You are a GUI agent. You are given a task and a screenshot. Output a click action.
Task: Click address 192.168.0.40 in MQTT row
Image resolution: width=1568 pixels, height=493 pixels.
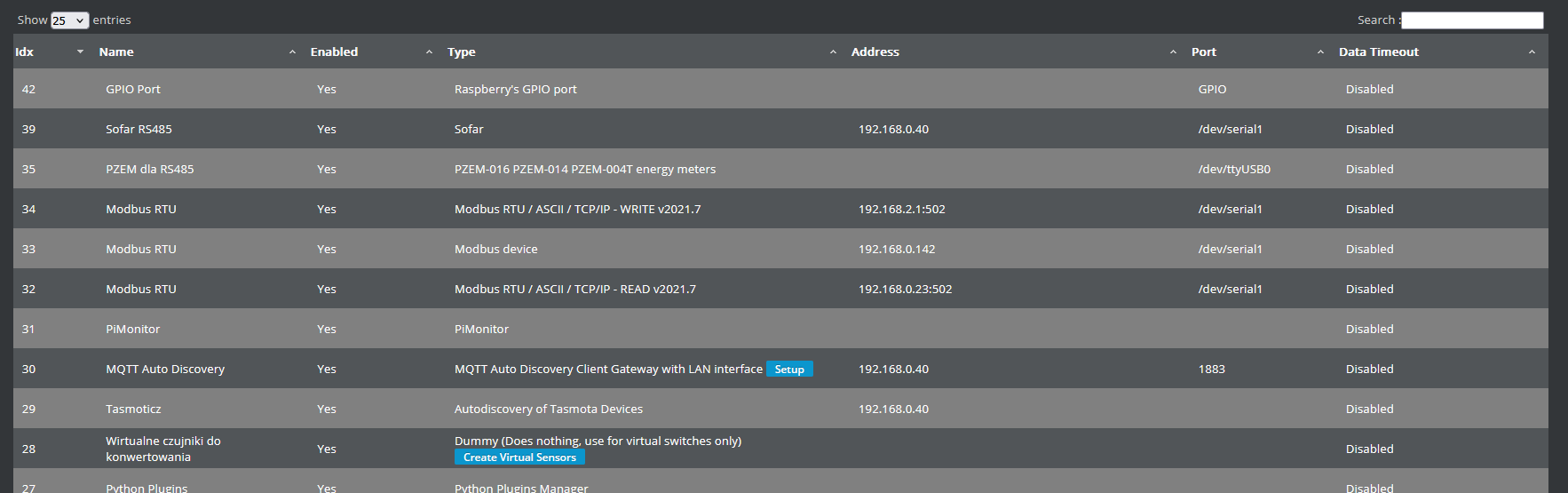click(x=893, y=369)
